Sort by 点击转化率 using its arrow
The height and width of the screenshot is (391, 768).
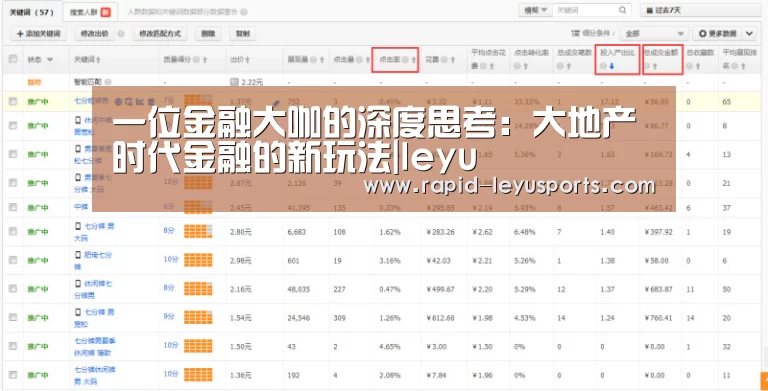pos(526,66)
